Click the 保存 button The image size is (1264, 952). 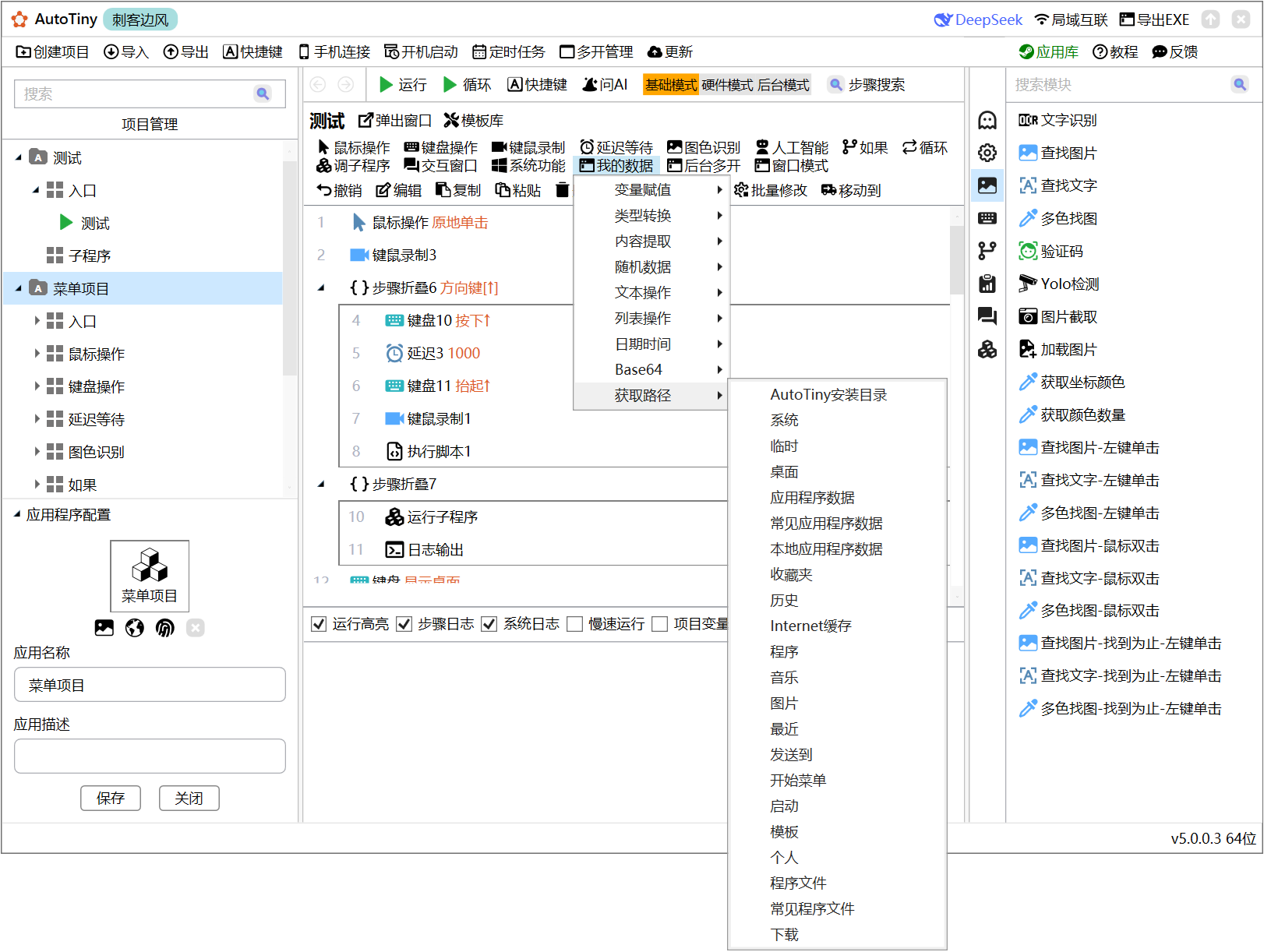[x=111, y=799]
